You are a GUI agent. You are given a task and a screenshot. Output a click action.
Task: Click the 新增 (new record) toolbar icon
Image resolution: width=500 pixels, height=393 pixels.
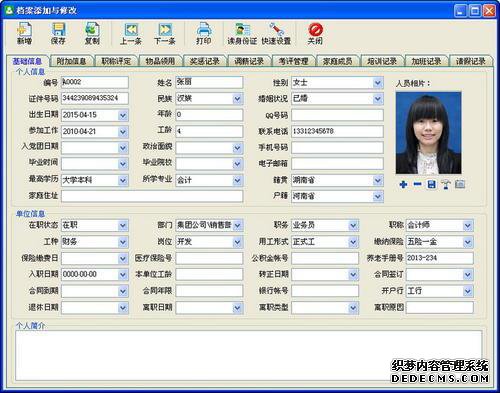24,33
